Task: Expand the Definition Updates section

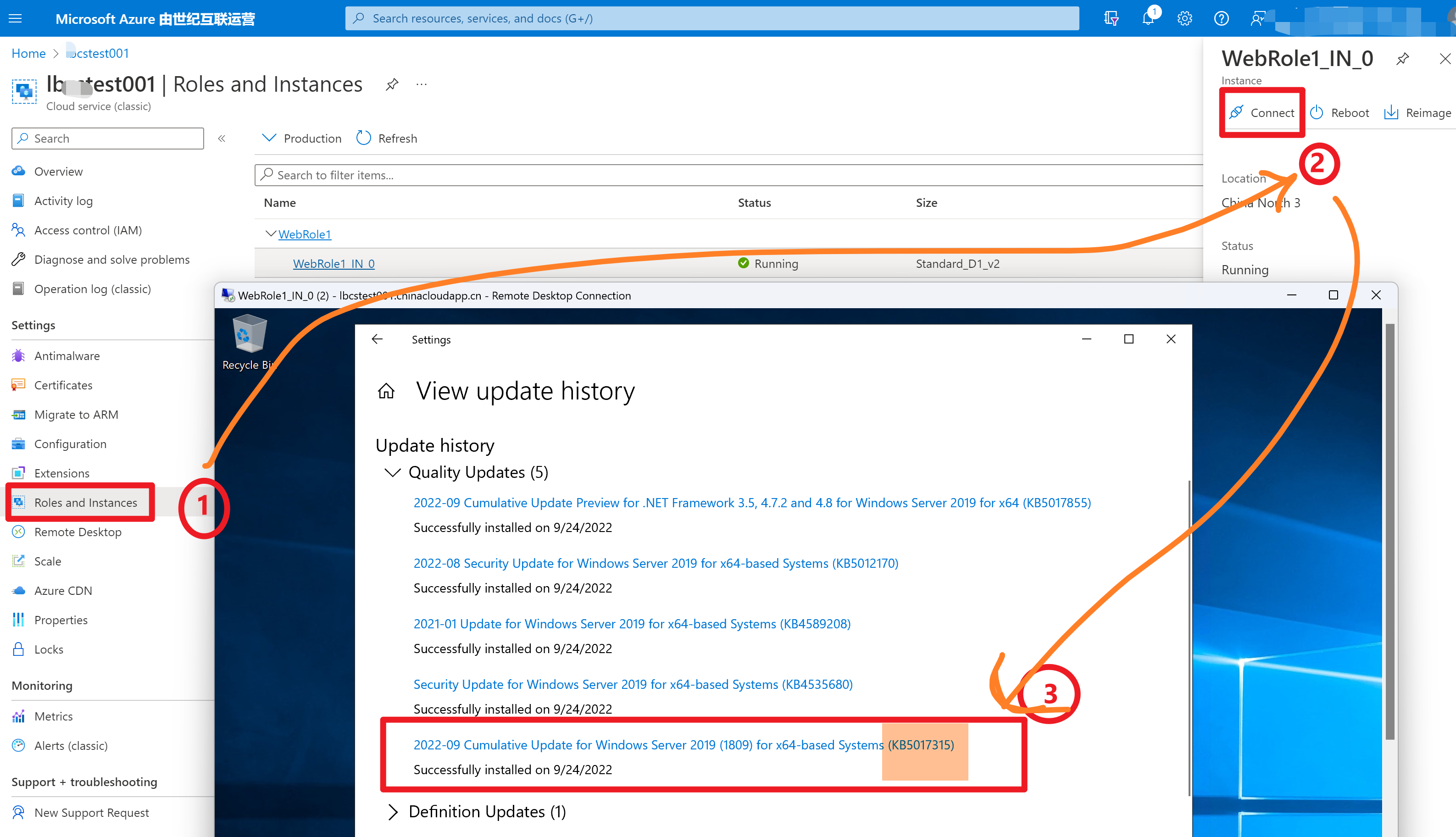Action: (393, 812)
